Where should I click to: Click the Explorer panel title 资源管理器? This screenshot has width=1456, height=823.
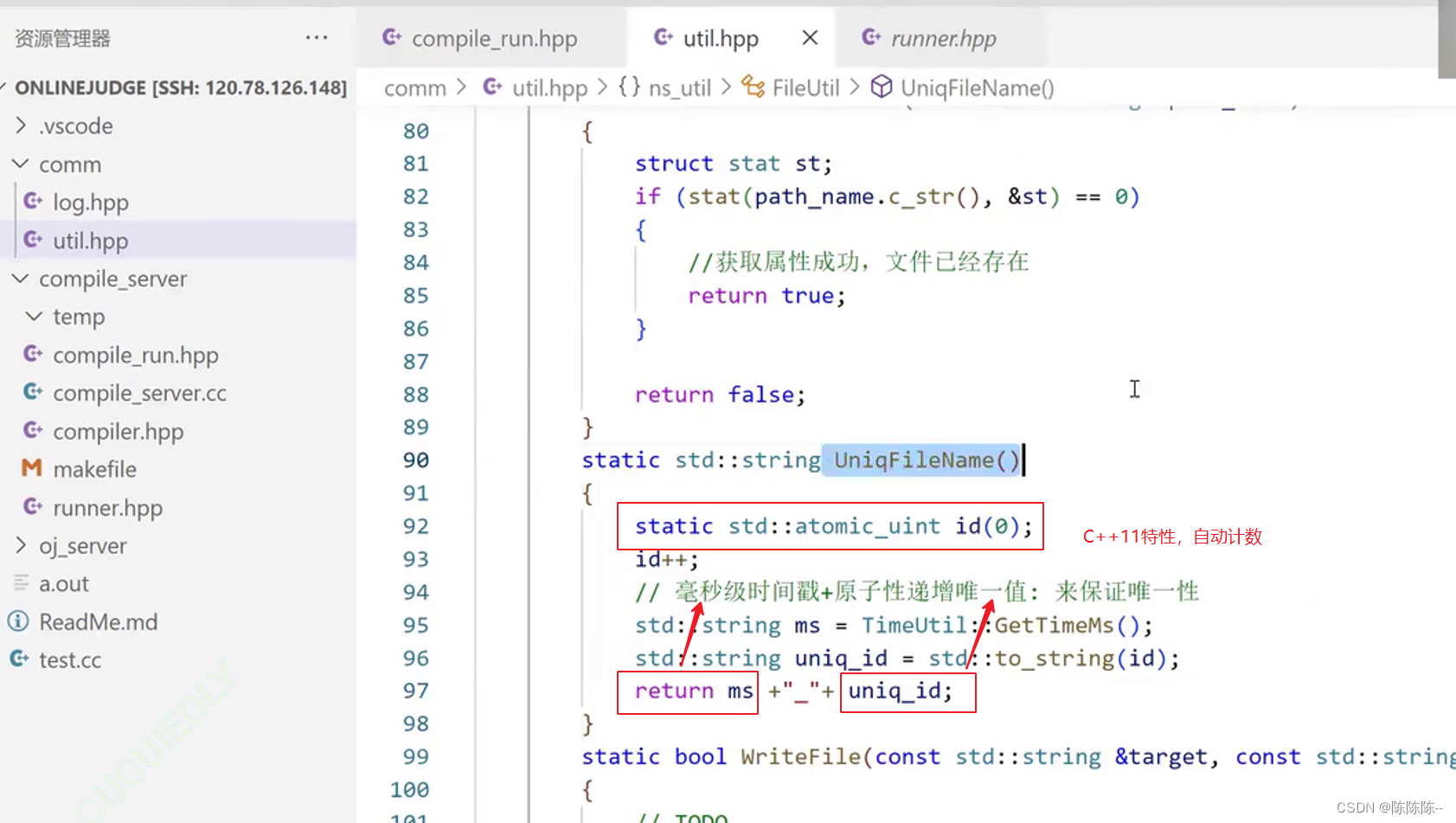point(62,38)
